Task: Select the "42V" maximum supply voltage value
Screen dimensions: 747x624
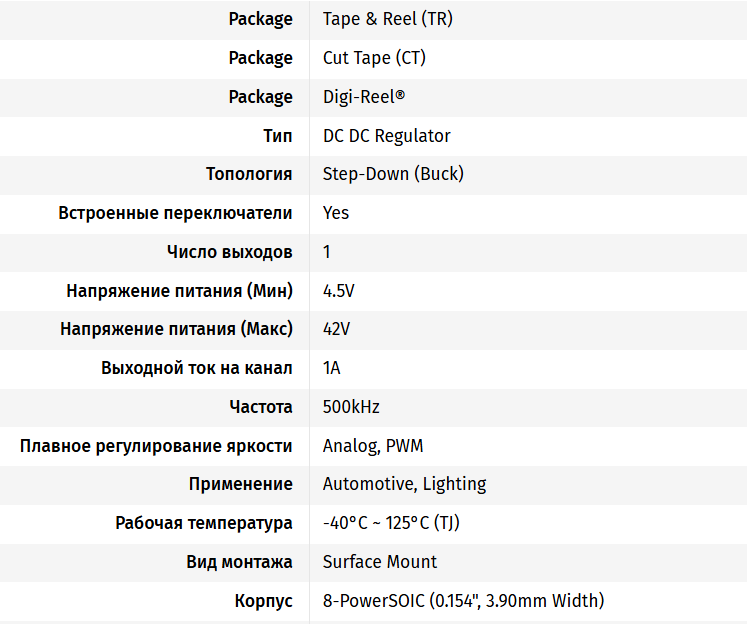Action: point(336,329)
